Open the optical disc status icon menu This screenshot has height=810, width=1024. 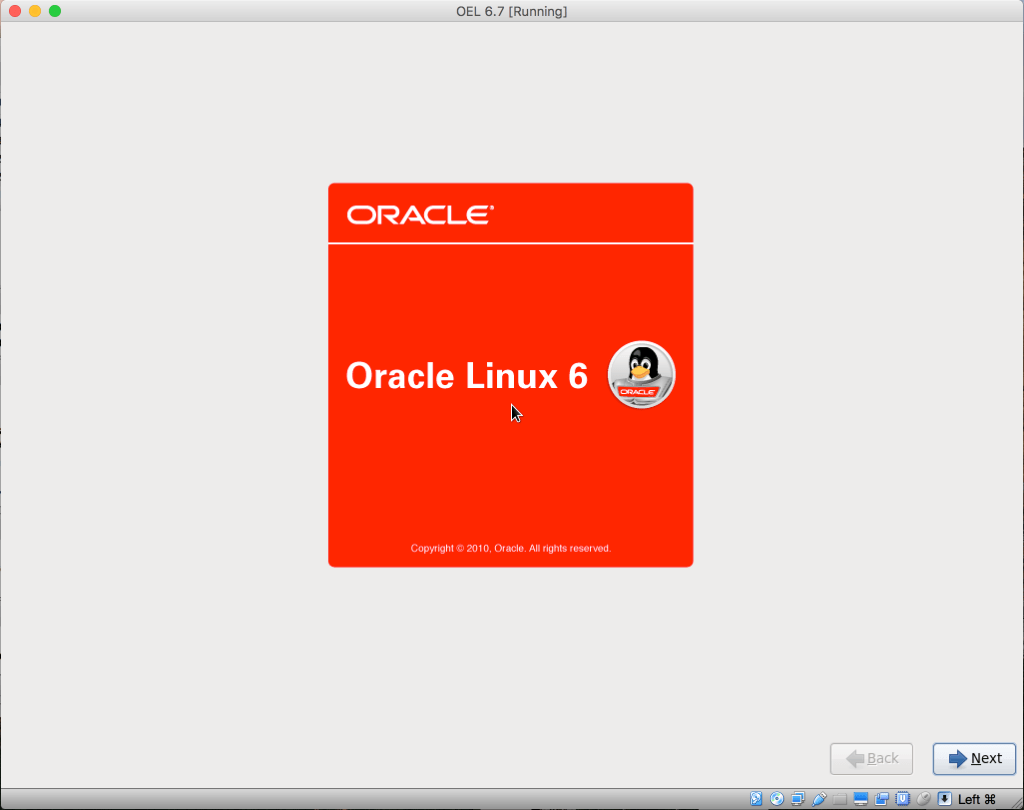coord(777,799)
